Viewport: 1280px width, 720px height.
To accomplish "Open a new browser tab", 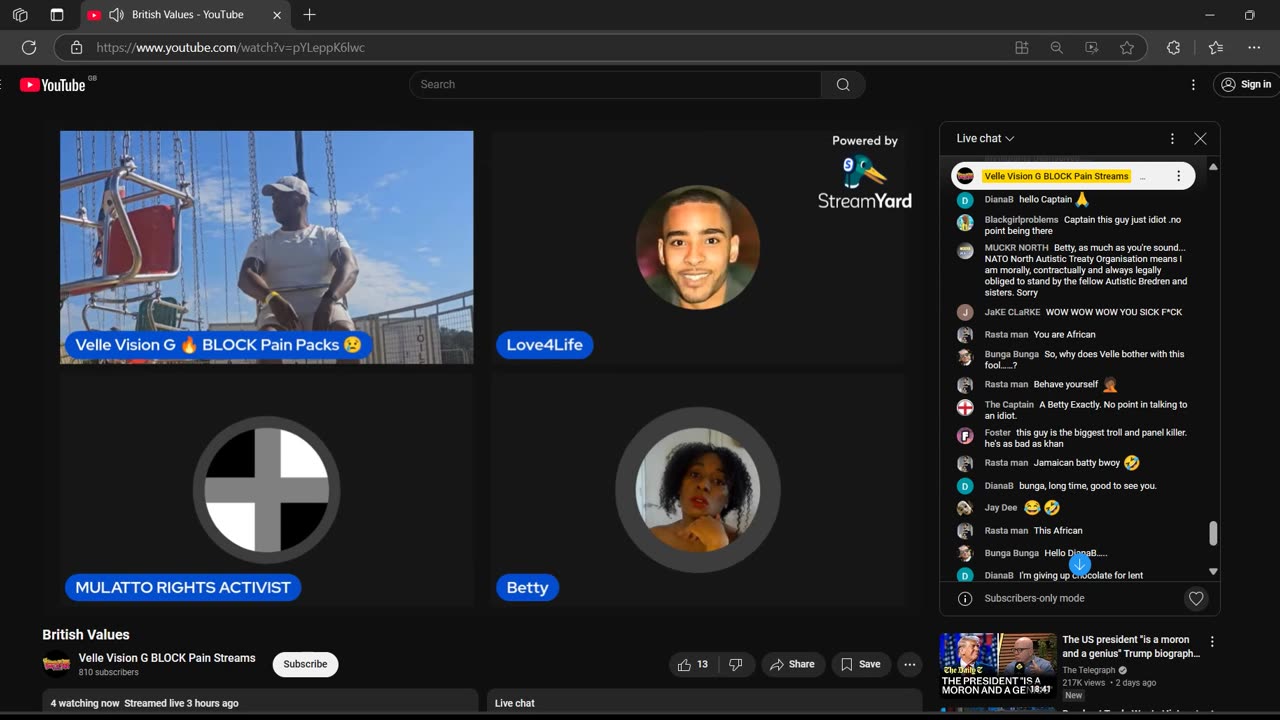I will pyautogui.click(x=309, y=15).
